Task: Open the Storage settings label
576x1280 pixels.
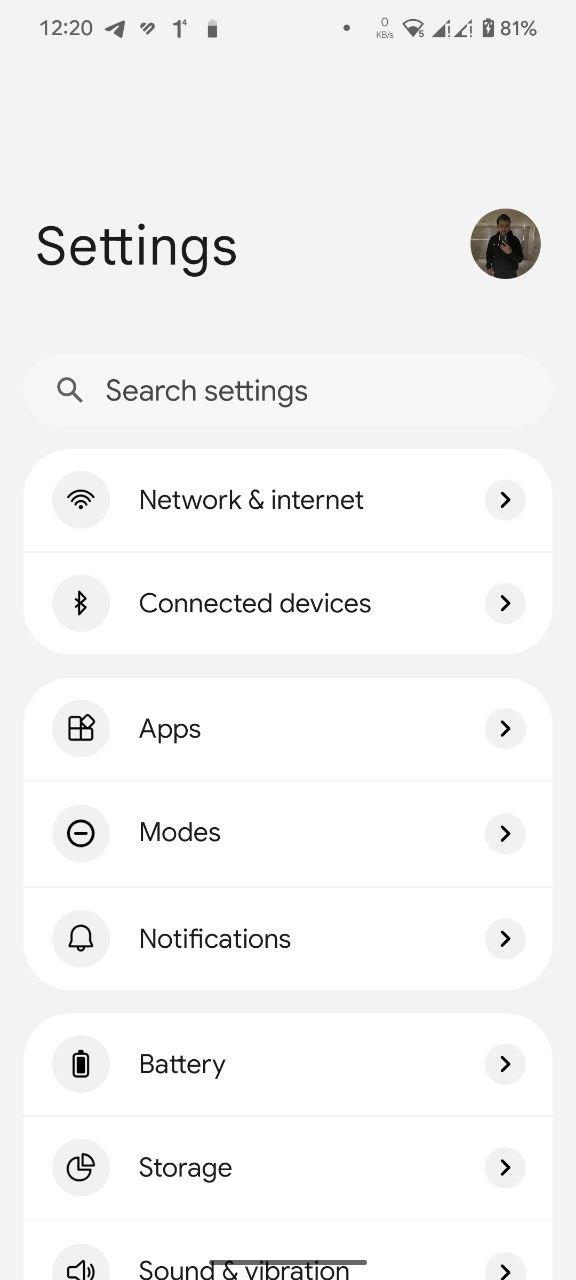Action: click(x=185, y=1168)
